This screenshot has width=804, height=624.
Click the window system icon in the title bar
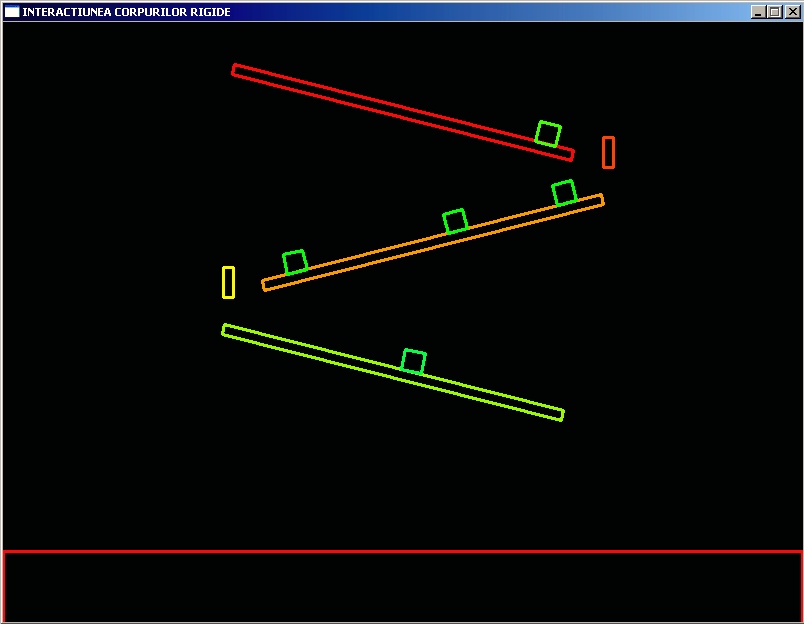tap(12, 11)
